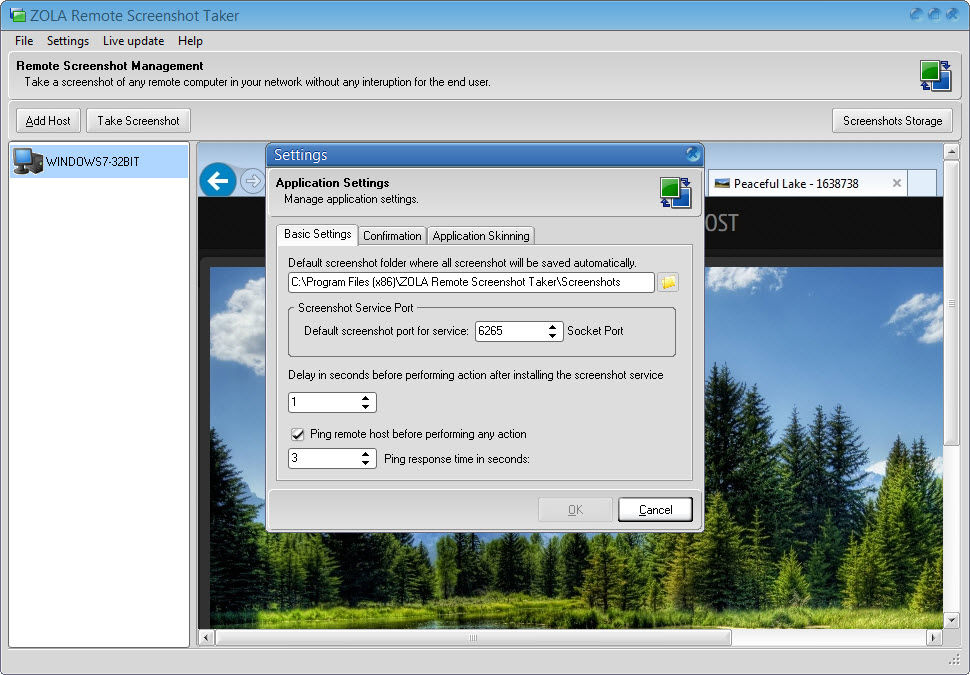Viewport: 970px width, 675px height.
Task: Open the Settings menu
Action: tap(68, 41)
